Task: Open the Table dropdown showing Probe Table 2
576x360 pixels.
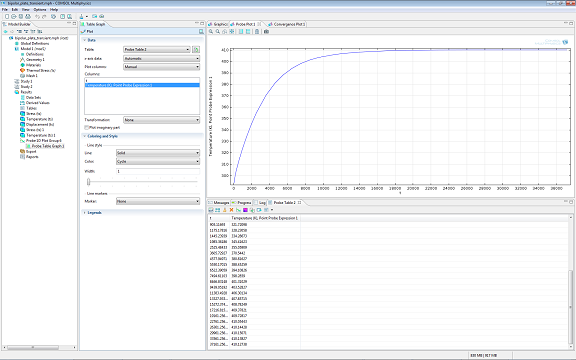Action: [x=157, y=49]
